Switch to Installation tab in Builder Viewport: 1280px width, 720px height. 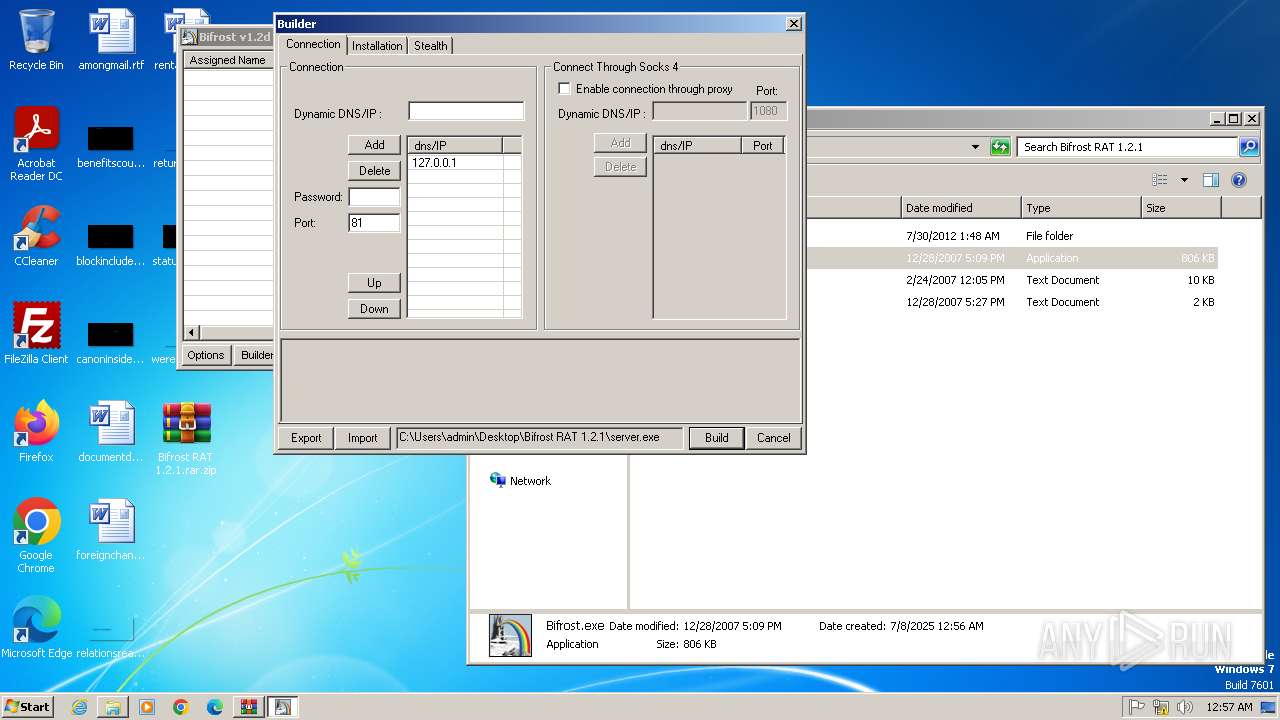click(x=377, y=46)
